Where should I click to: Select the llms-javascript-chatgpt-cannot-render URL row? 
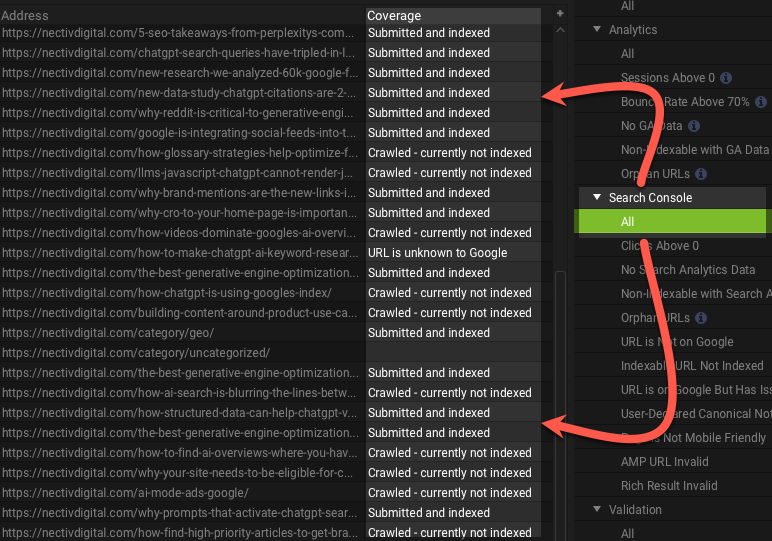point(177,173)
